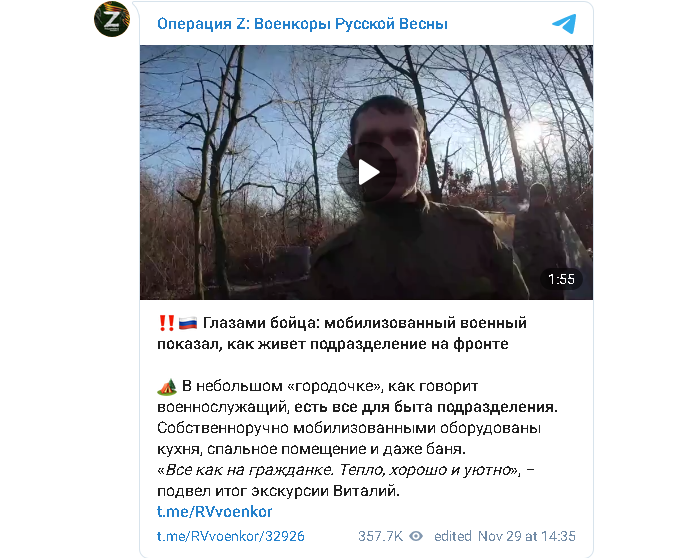686x558 pixels.
Task: Click the red double exclamation emoji
Action: coord(166,323)
